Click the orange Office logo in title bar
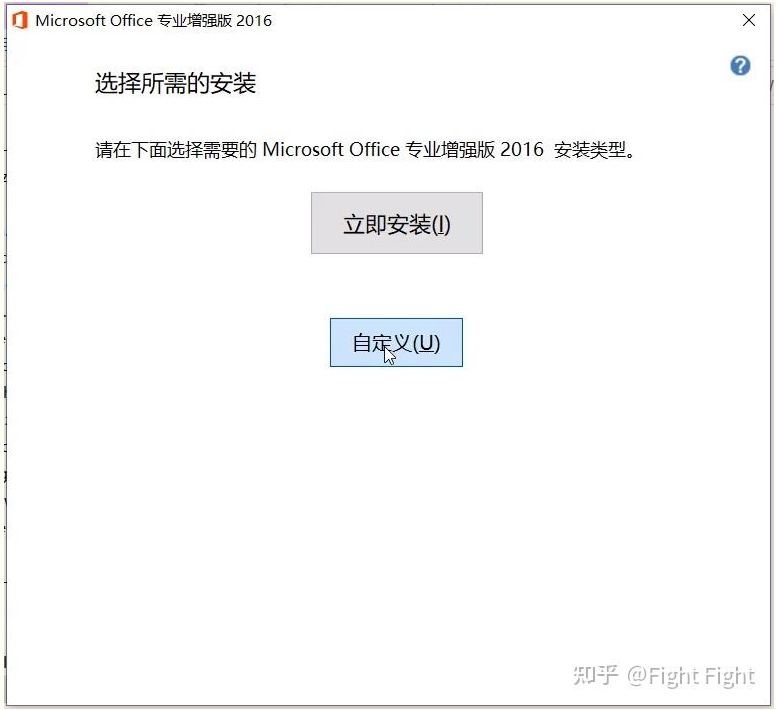The width and height of the screenshot is (776, 710). [x=20, y=21]
